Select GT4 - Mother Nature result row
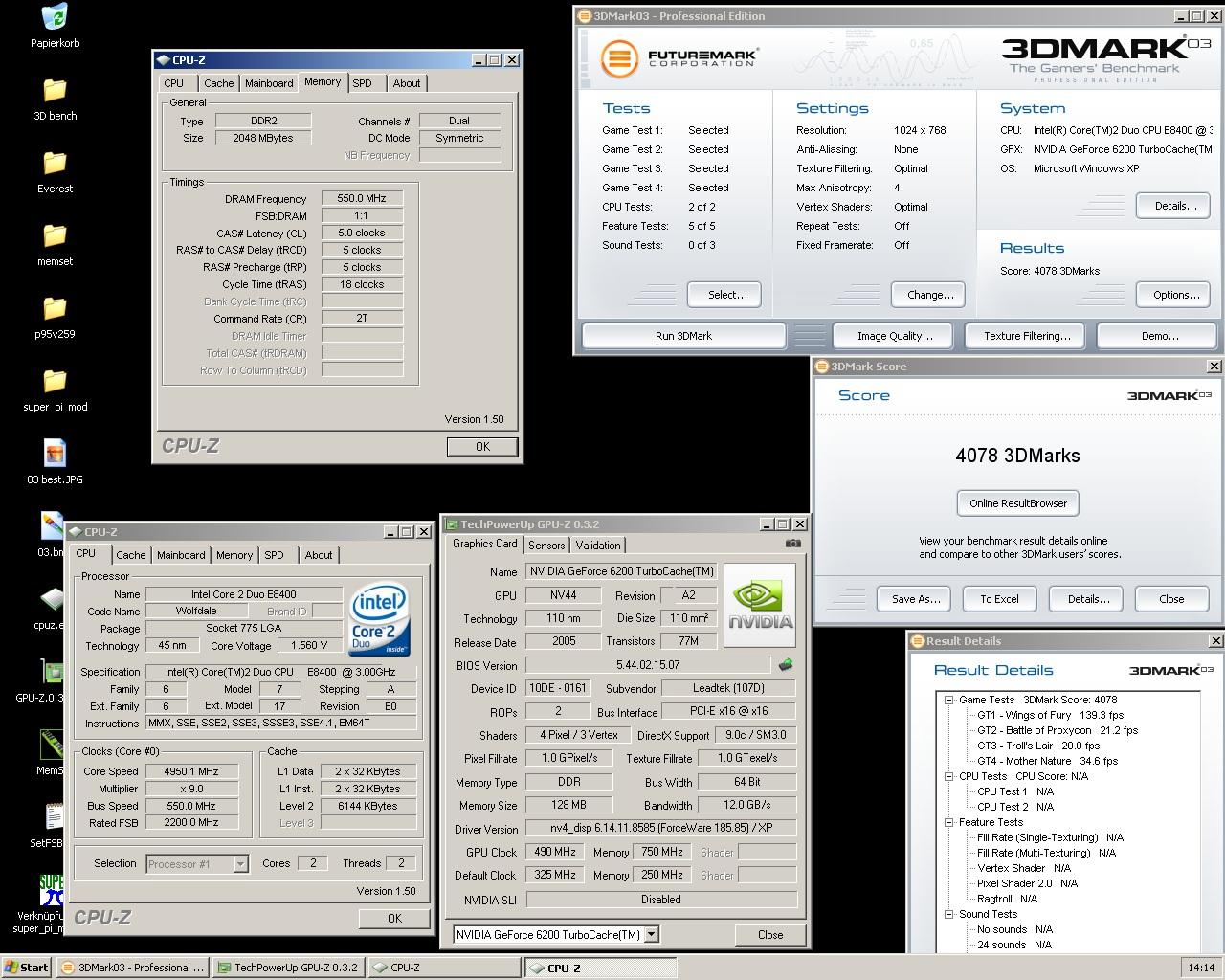 point(1047,761)
